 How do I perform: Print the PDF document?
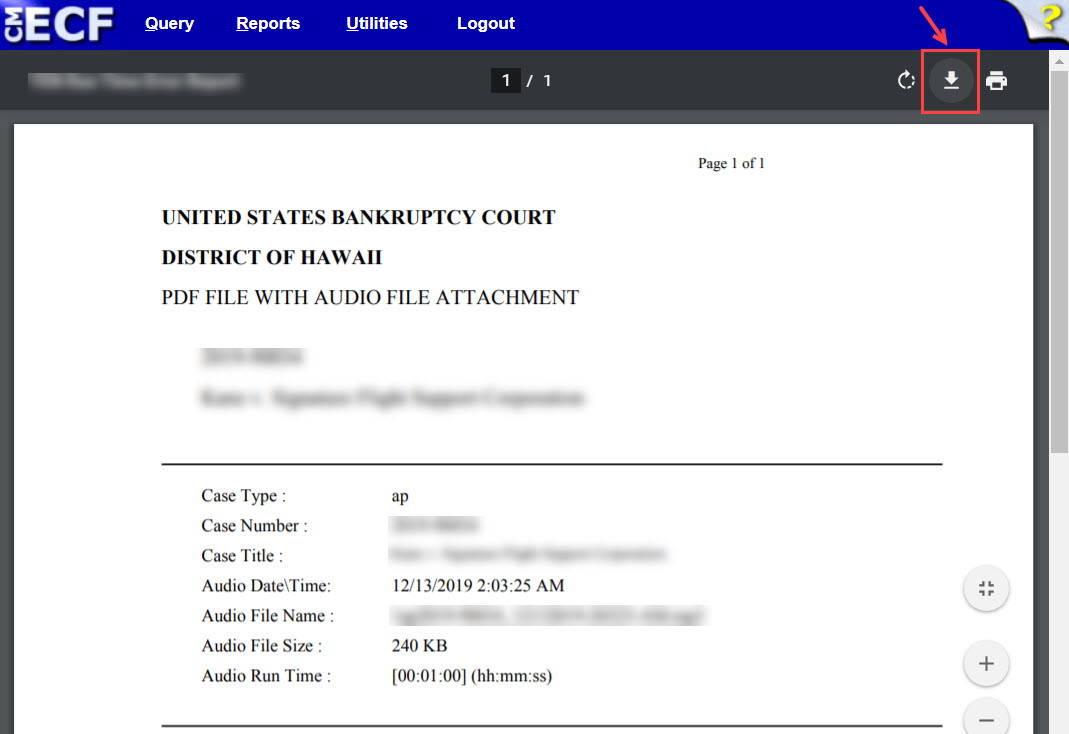point(996,80)
